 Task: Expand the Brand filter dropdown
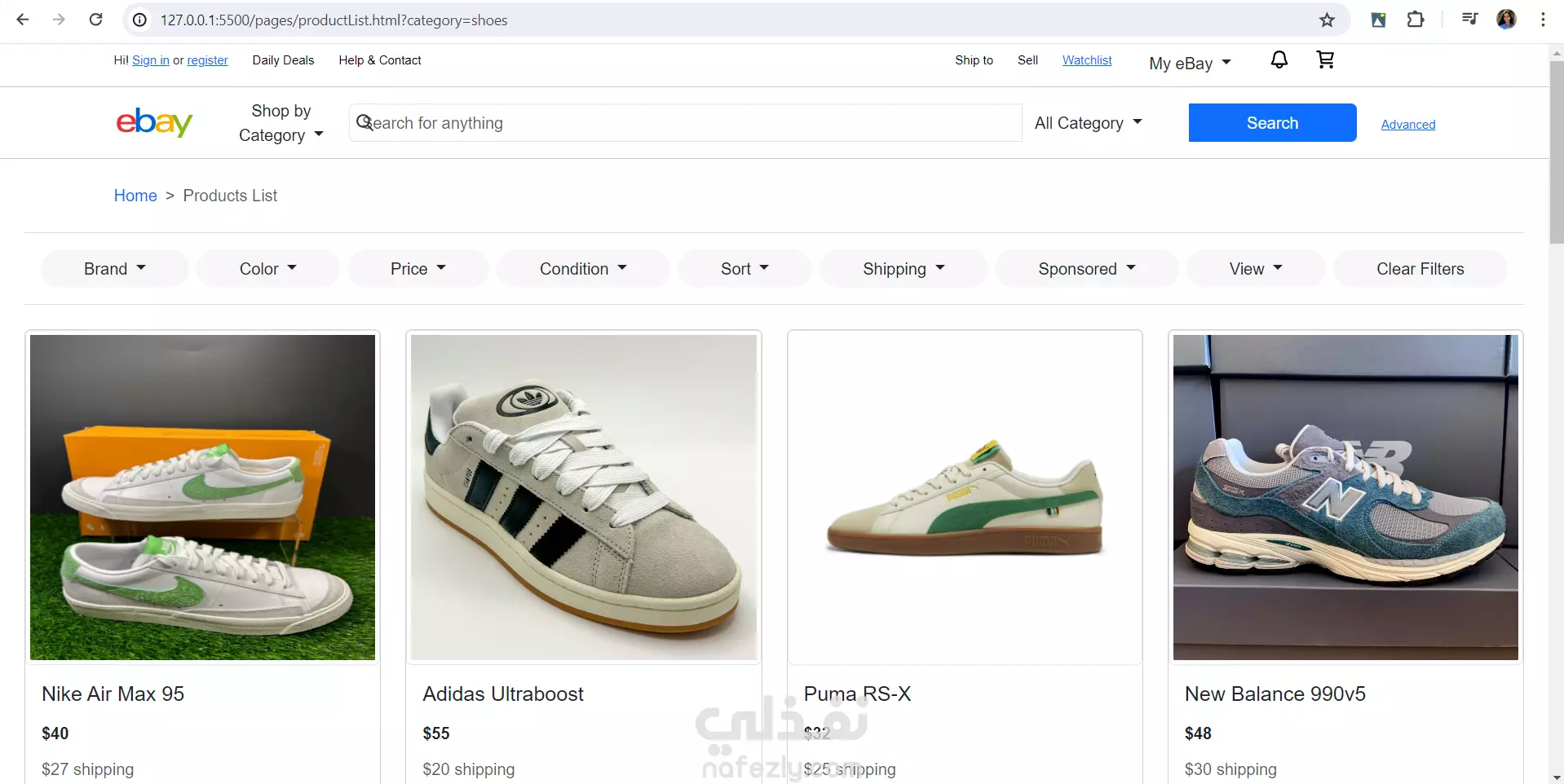coord(114,269)
